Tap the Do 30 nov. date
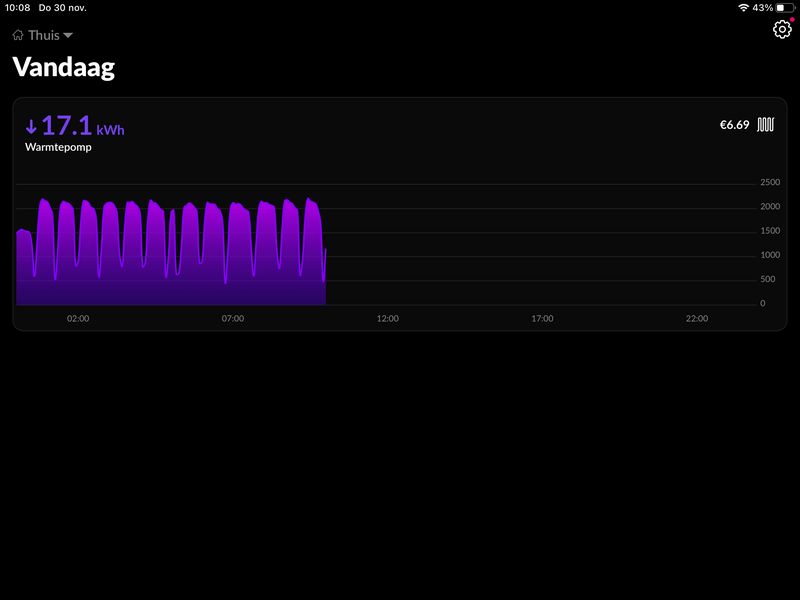This screenshot has width=800, height=600. point(62,8)
